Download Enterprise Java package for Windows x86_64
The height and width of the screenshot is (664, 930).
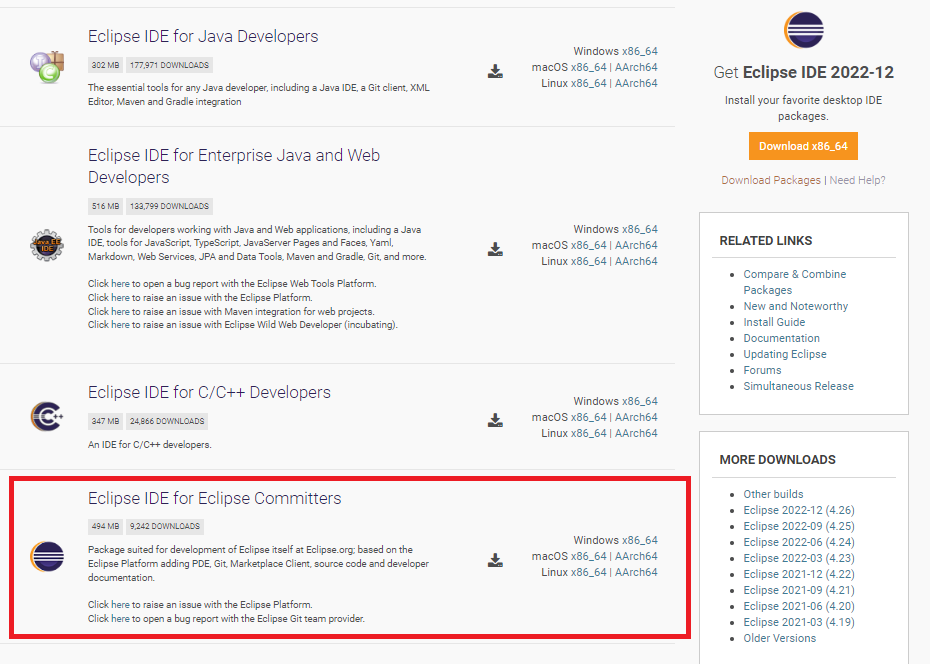[x=640, y=229]
